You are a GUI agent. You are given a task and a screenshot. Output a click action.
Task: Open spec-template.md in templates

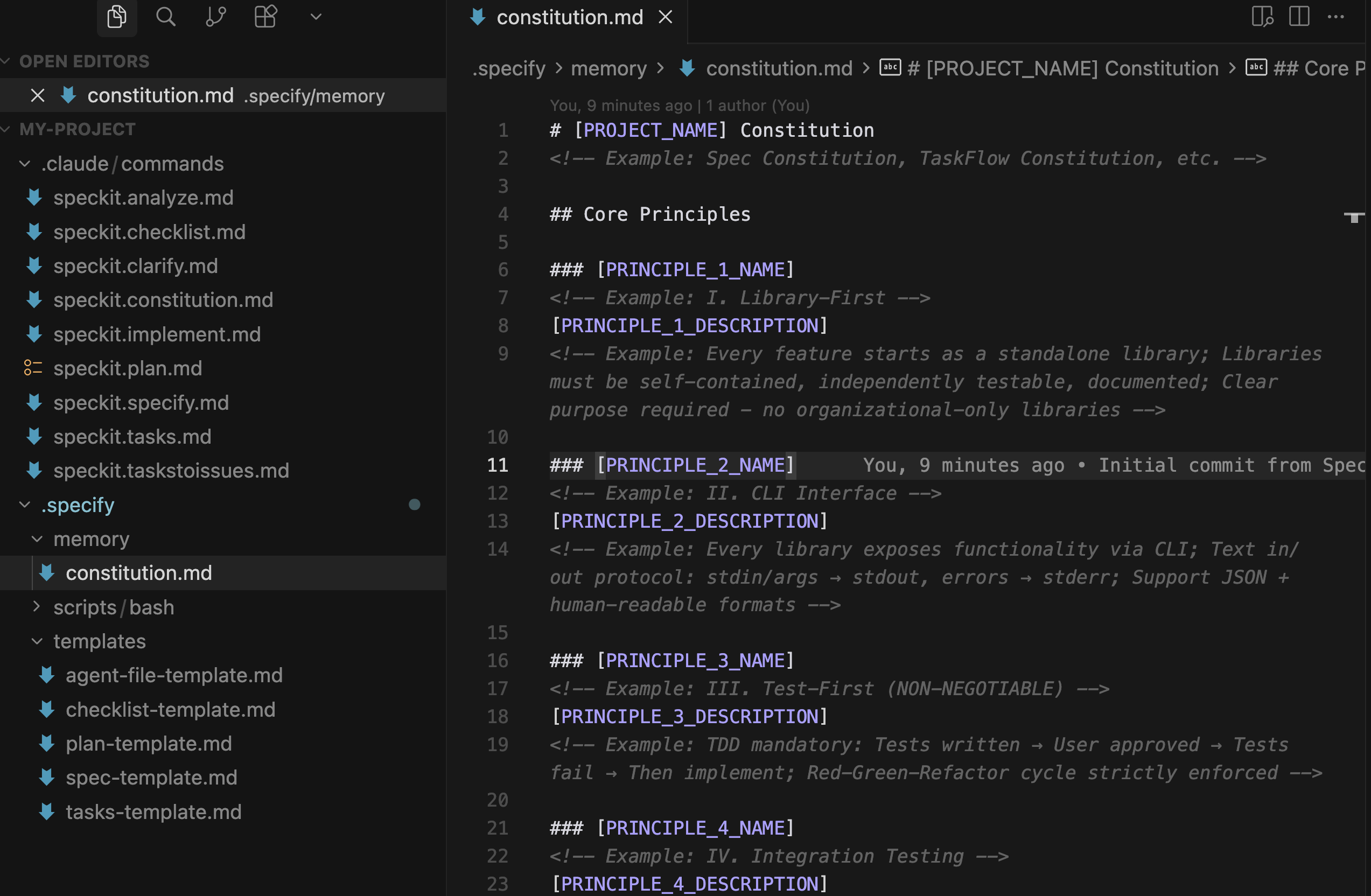point(151,778)
